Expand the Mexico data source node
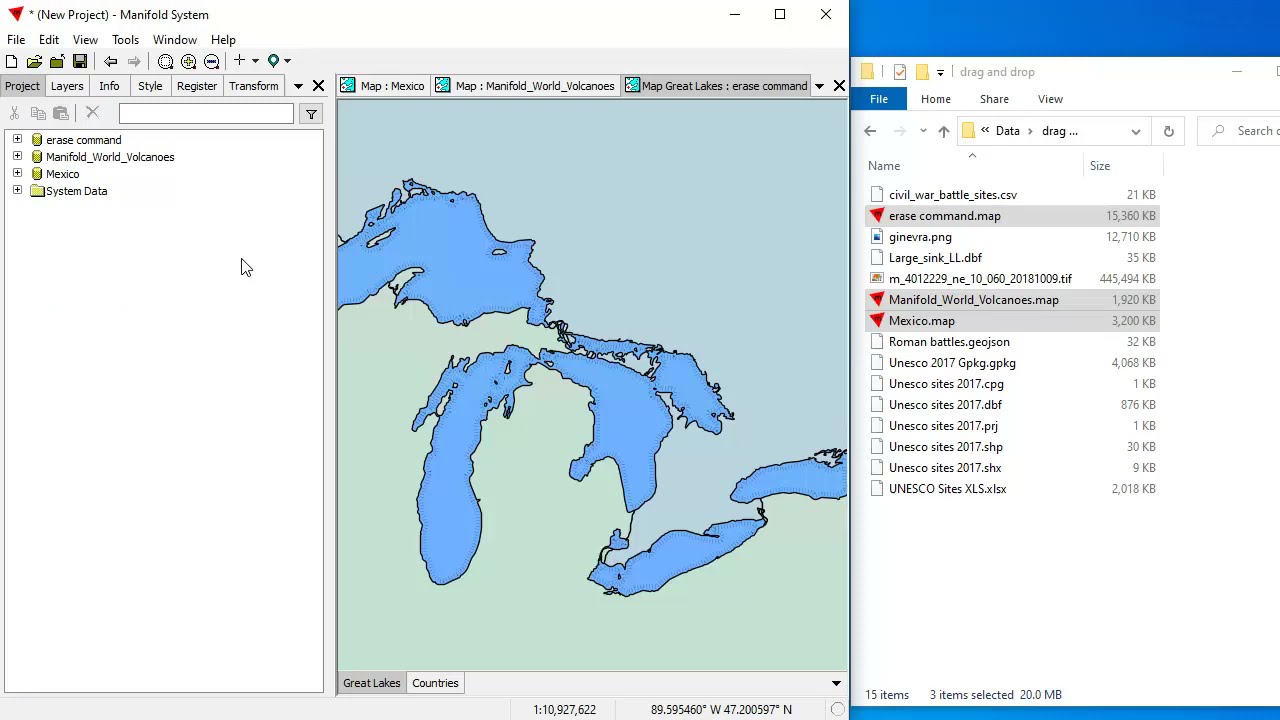This screenshot has height=720, width=1280. 17,174
